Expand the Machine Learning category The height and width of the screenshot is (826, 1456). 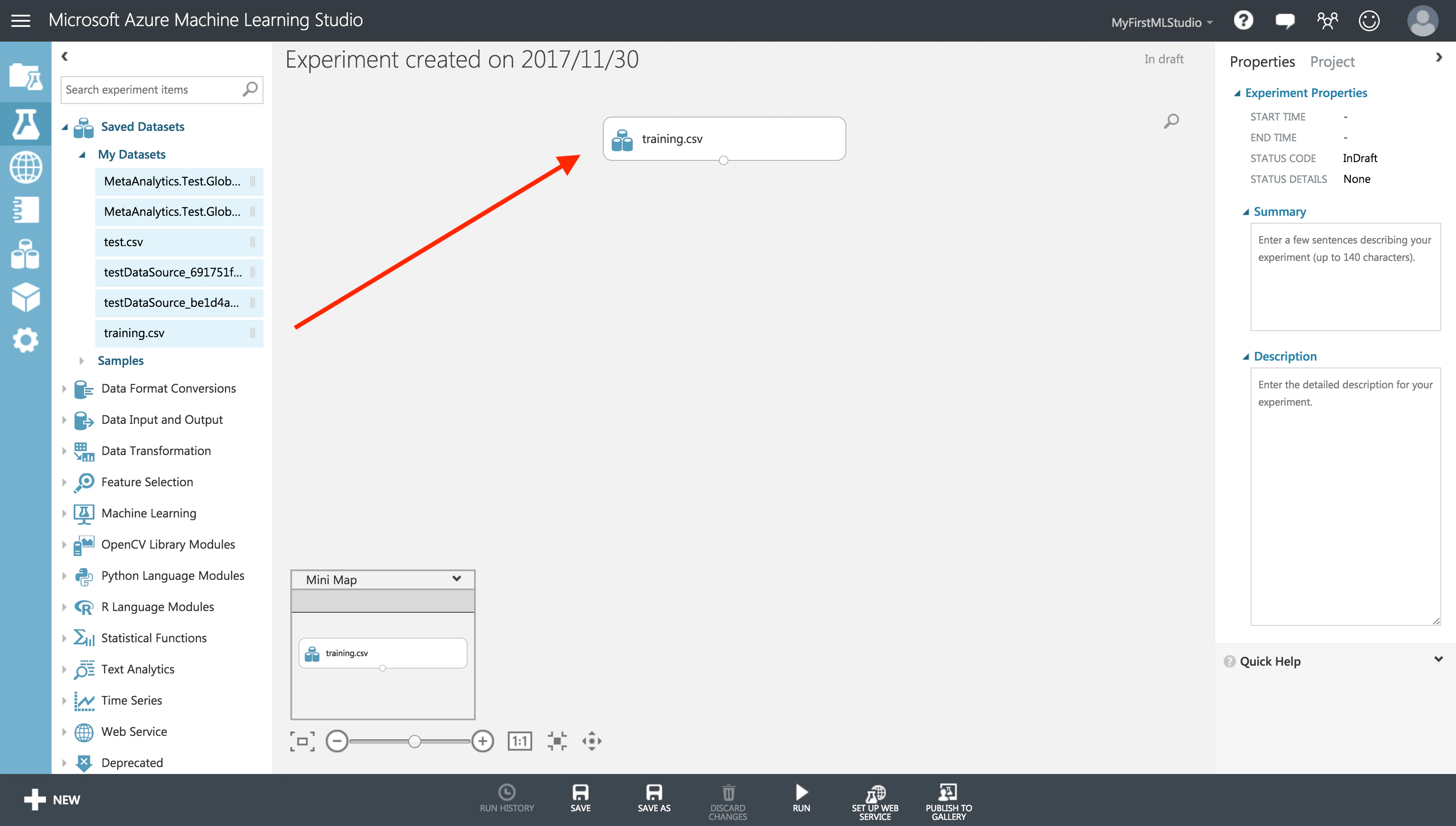click(x=64, y=514)
